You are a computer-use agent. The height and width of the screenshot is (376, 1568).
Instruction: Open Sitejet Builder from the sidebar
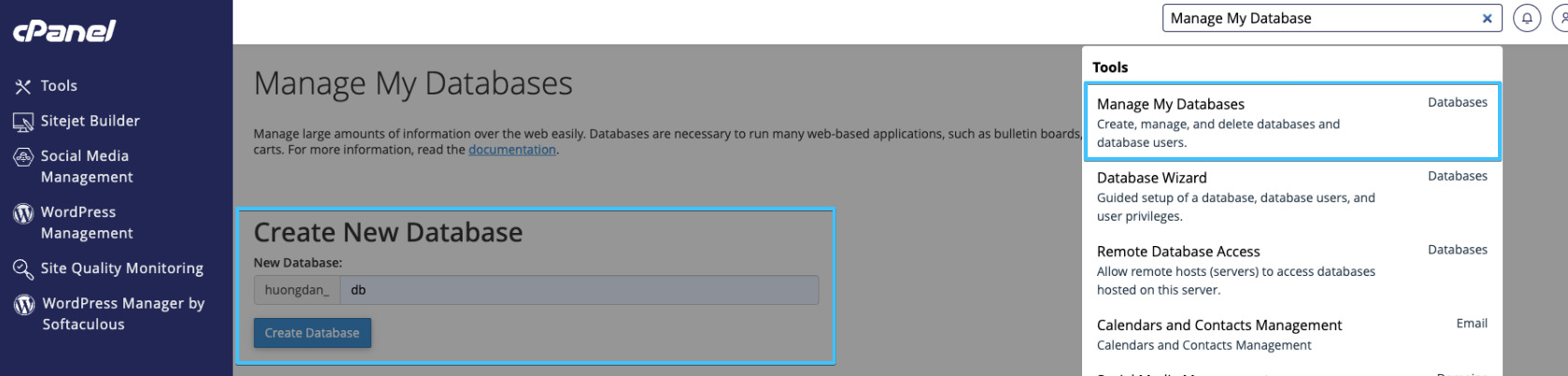(90, 121)
